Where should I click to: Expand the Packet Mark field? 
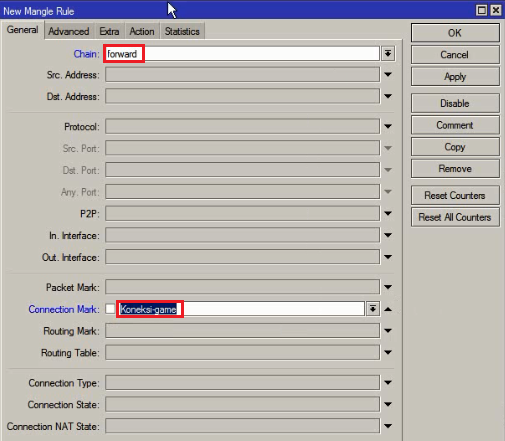pos(388,287)
